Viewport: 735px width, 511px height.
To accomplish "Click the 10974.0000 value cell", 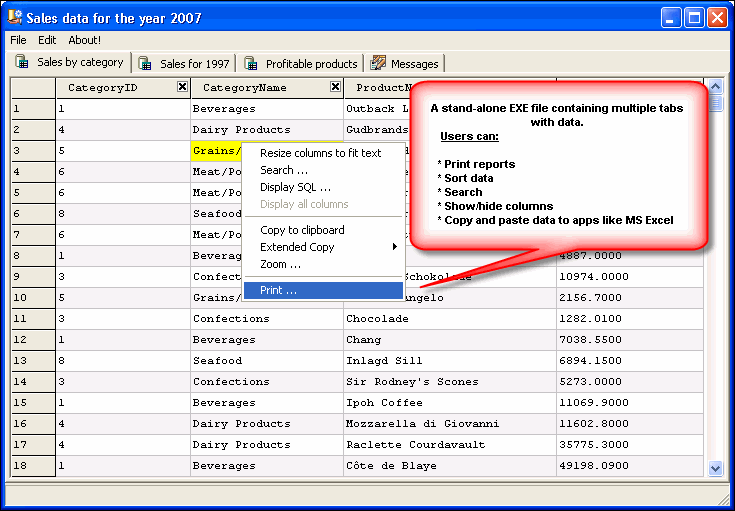I will point(630,277).
